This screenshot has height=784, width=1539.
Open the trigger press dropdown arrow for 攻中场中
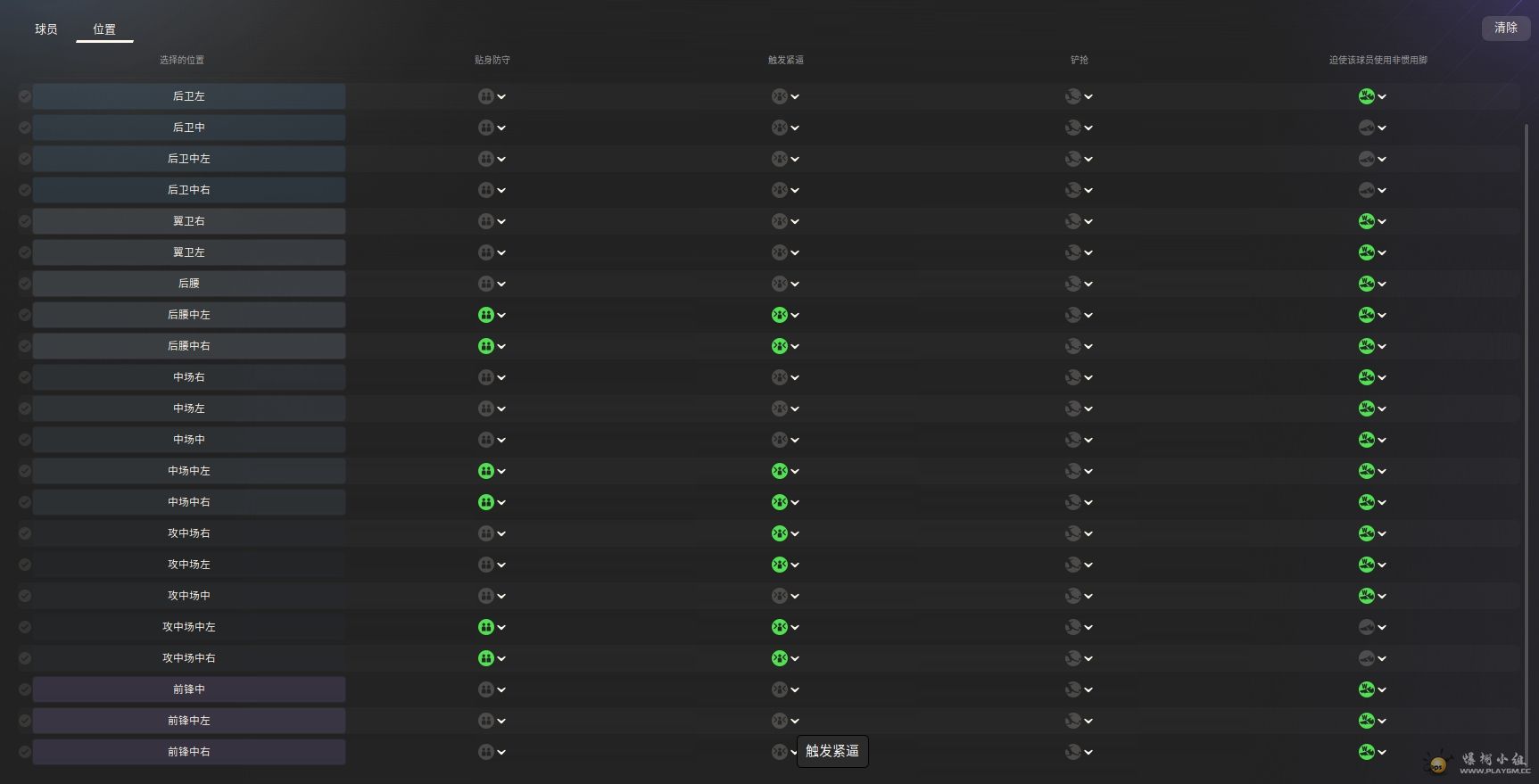coord(795,597)
